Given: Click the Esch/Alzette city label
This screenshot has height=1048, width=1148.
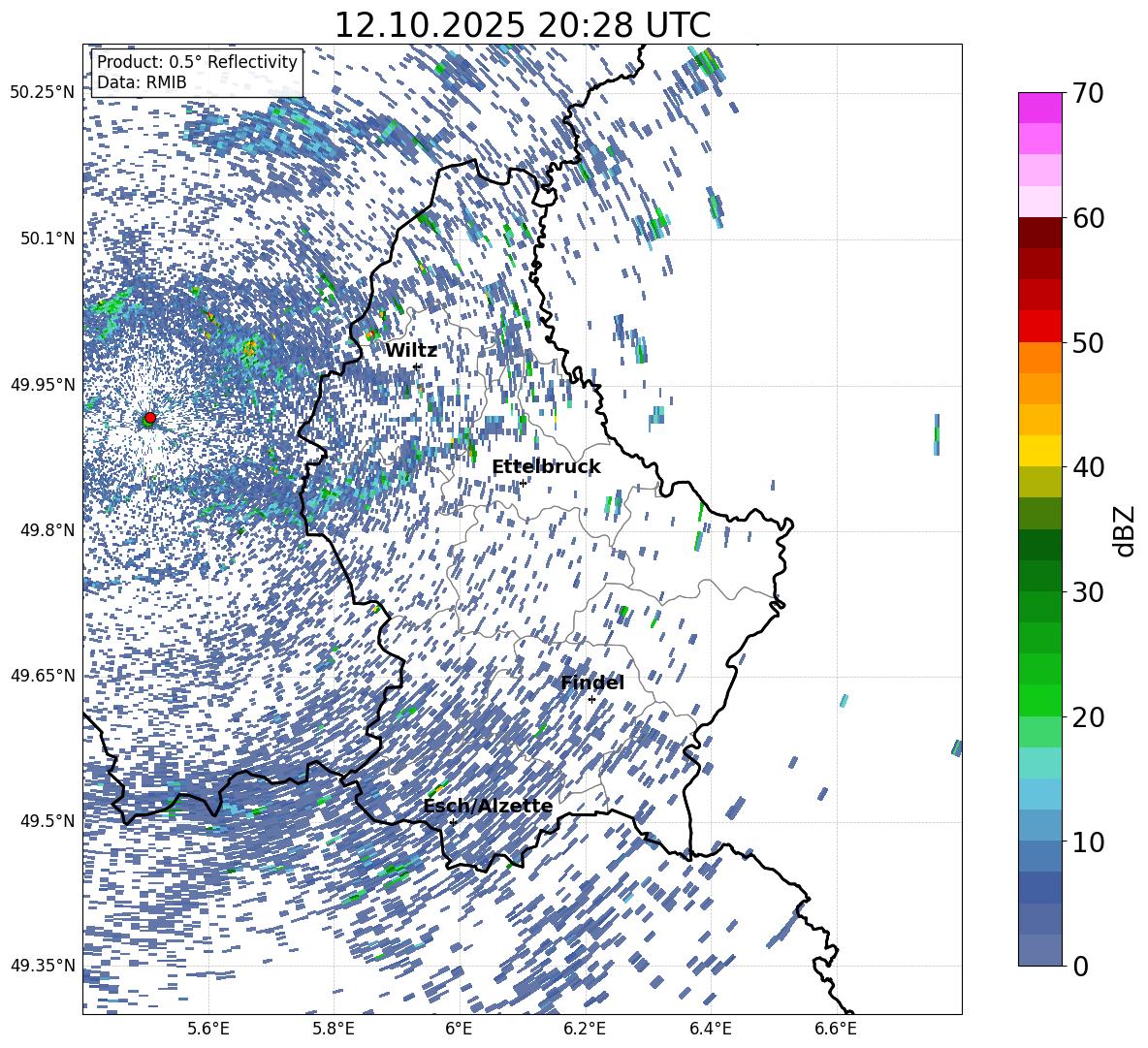Looking at the screenshot, I should pyautogui.click(x=488, y=807).
